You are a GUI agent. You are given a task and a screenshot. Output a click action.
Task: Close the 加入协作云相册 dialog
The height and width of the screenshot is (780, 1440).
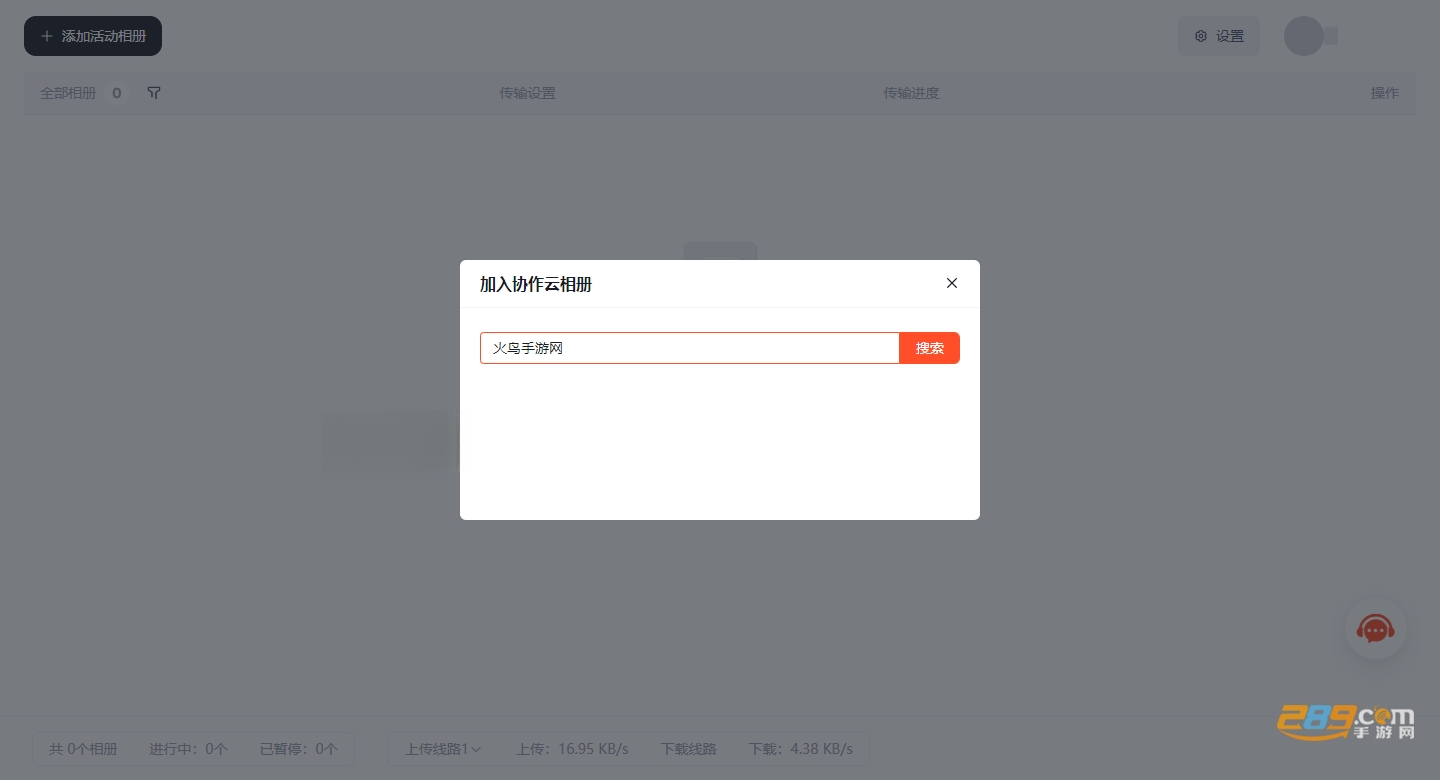pyautogui.click(x=952, y=283)
